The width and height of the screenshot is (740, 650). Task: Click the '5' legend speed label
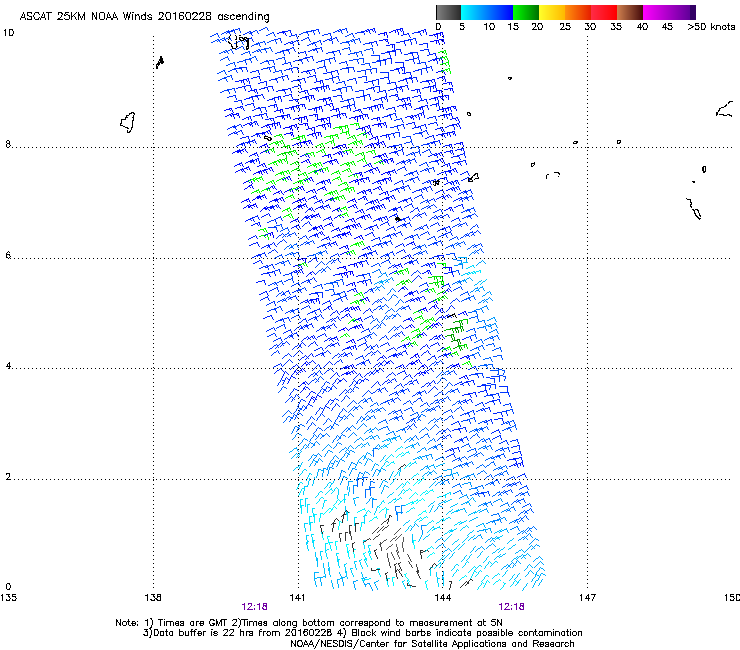tap(462, 27)
